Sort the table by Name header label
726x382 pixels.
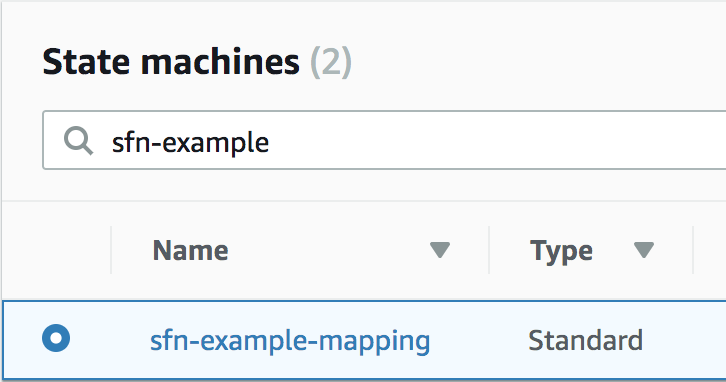point(190,250)
